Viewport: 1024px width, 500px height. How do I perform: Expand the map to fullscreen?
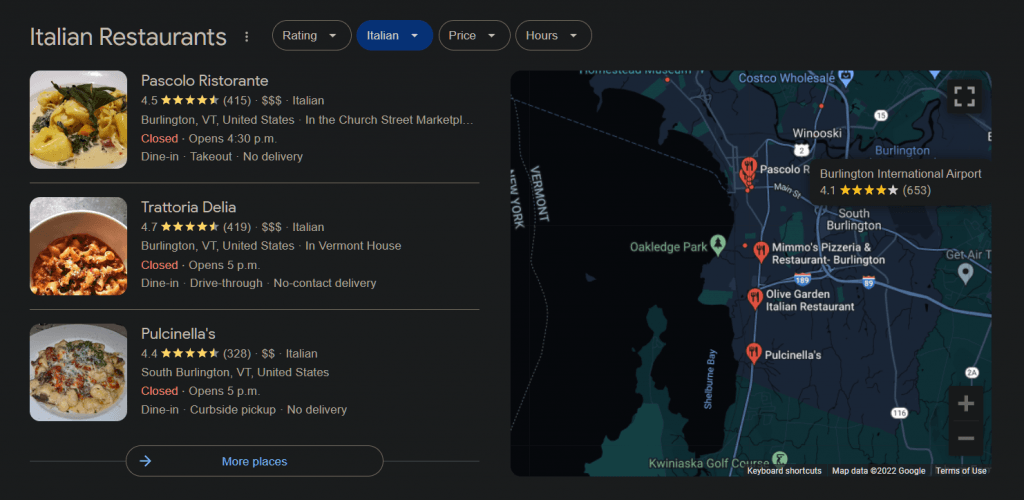pos(964,96)
